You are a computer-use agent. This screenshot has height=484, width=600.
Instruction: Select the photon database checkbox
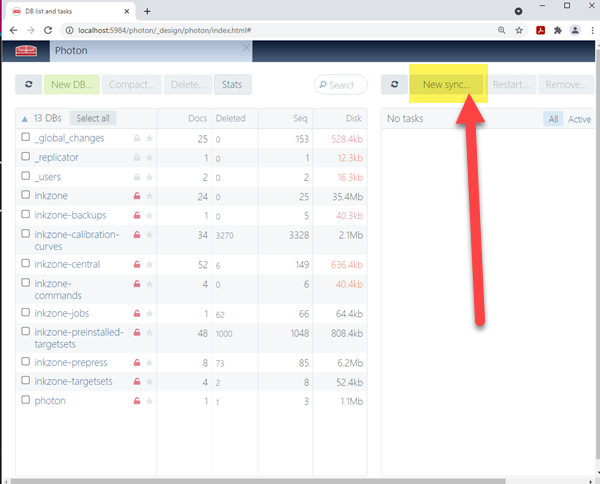click(26, 400)
